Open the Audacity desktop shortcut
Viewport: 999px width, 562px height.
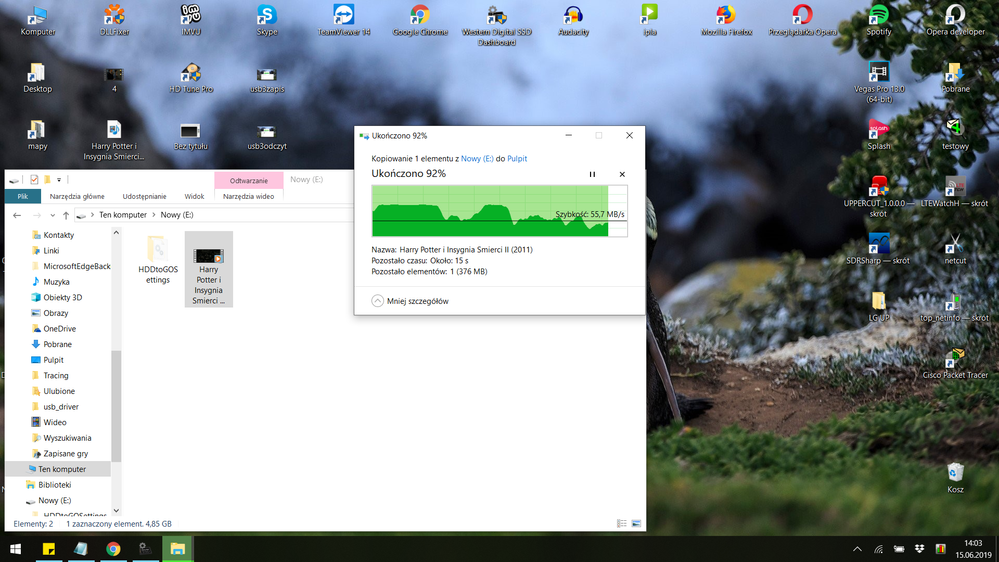click(573, 19)
